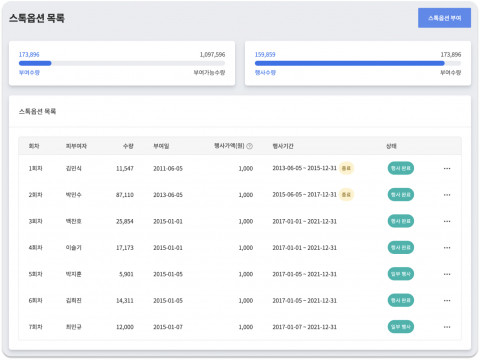Open the more options menu for 2회차
480x360 pixels.
[x=447, y=195]
